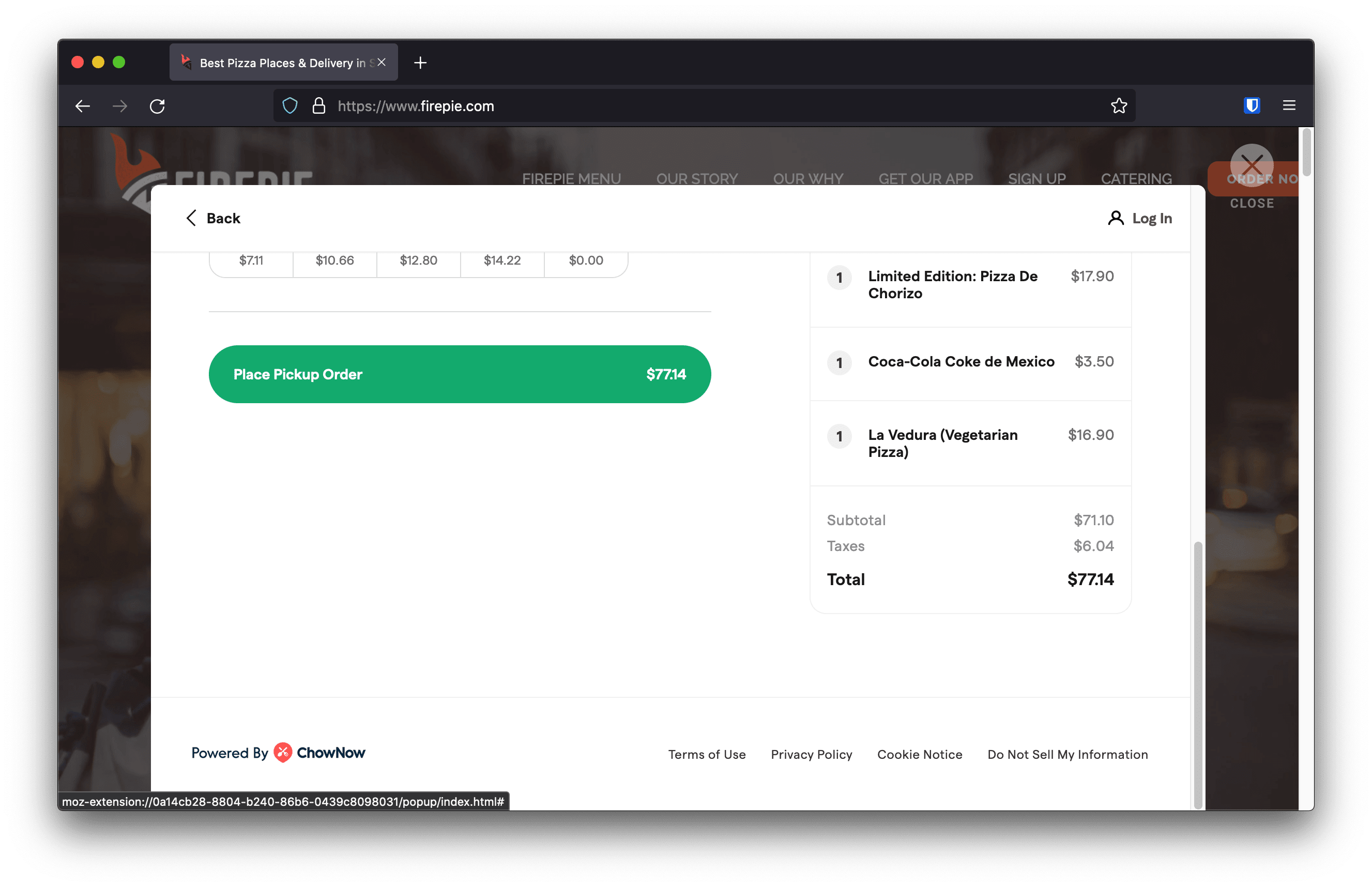Click Back in the order dialog

click(x=213, y=218)
